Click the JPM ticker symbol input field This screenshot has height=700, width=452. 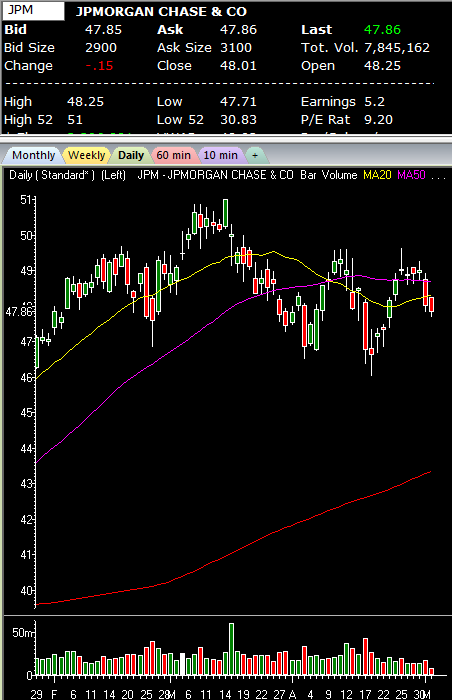pos(33,10)
